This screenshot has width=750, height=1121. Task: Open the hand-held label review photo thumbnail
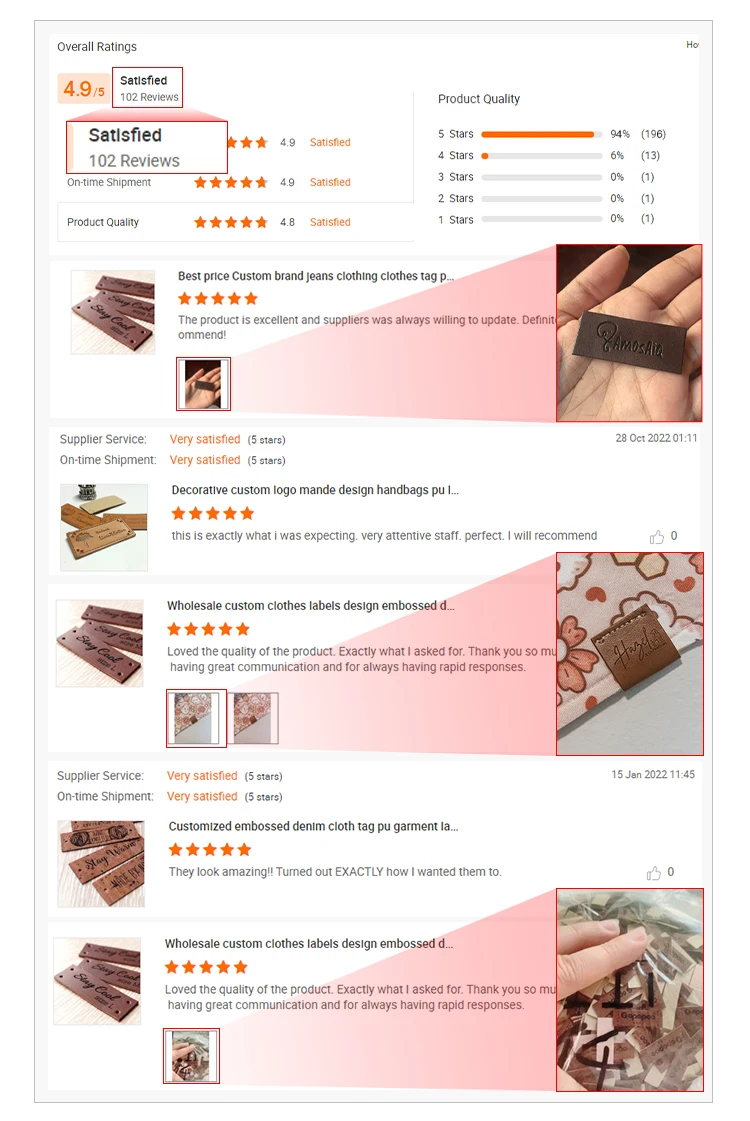click(x=204, y=384)
